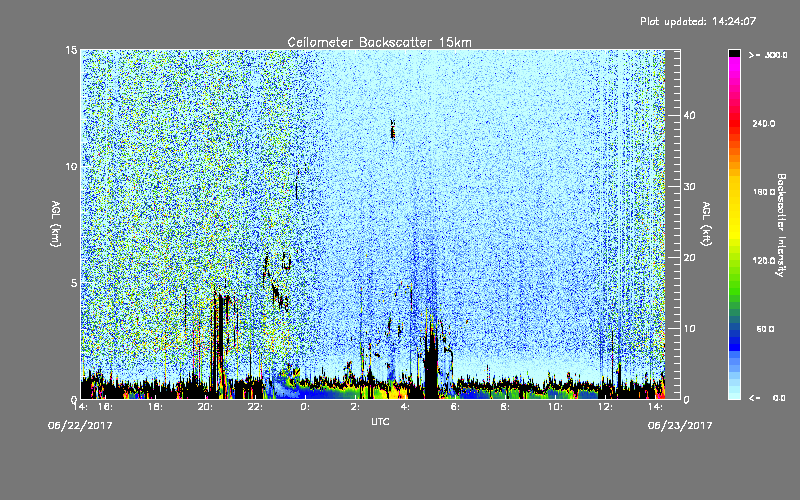Select the 30 kft tick on right axis

coord(689,187)
